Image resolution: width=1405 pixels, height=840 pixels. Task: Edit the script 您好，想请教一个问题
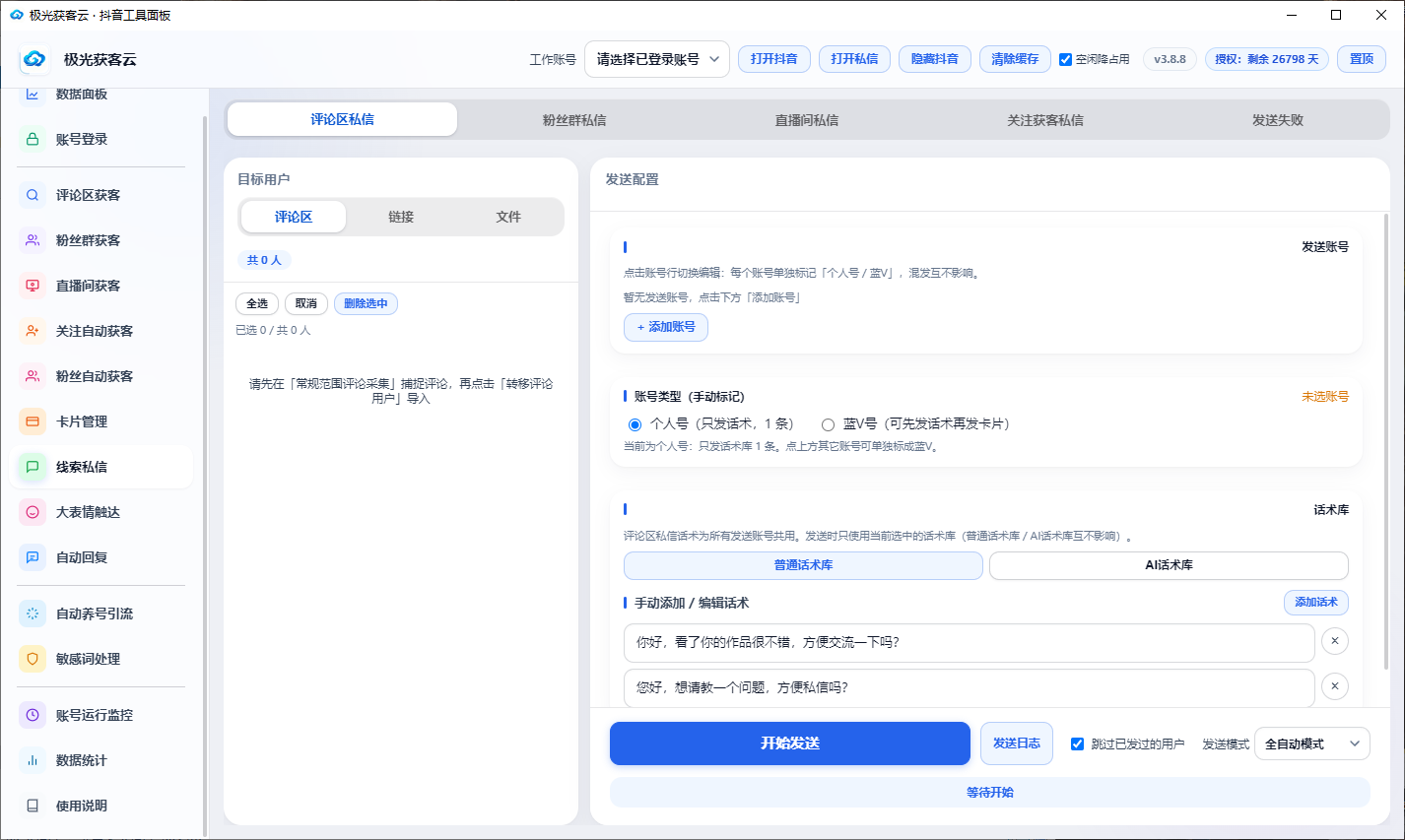click(x=970, y=687)
